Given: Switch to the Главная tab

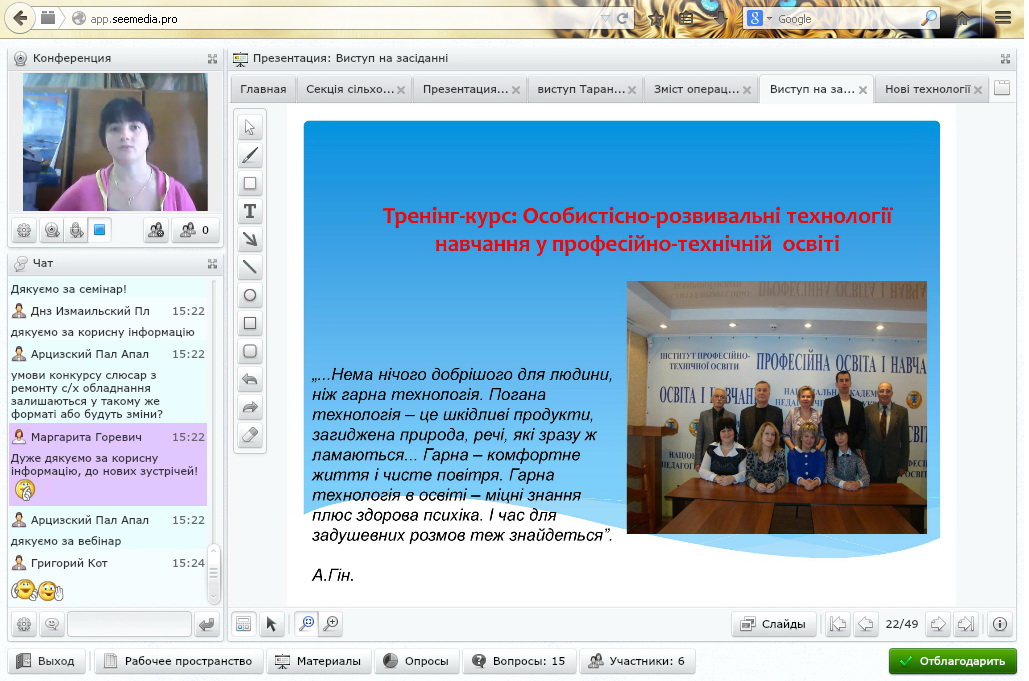Looking at the screenshot, I should click(263, 89).
